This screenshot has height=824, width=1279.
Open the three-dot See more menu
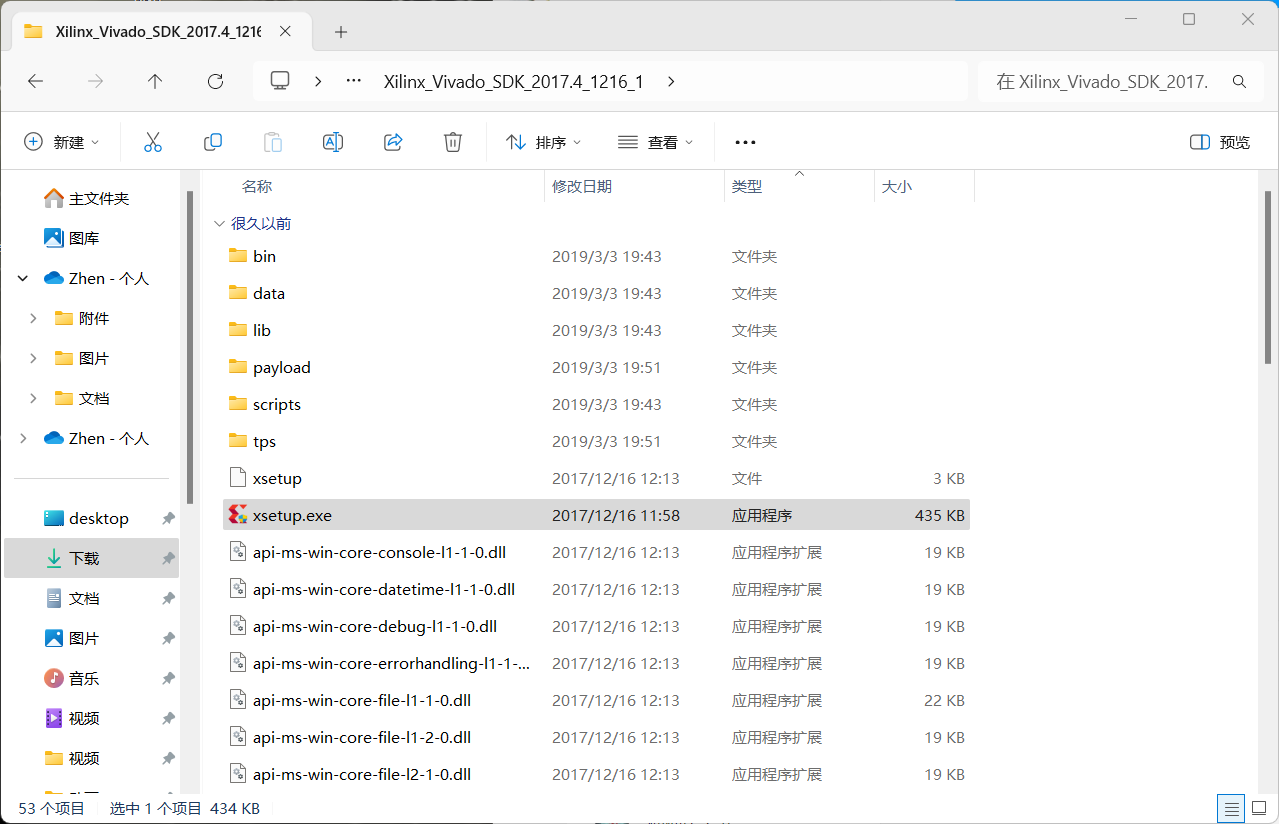point(745,143)
